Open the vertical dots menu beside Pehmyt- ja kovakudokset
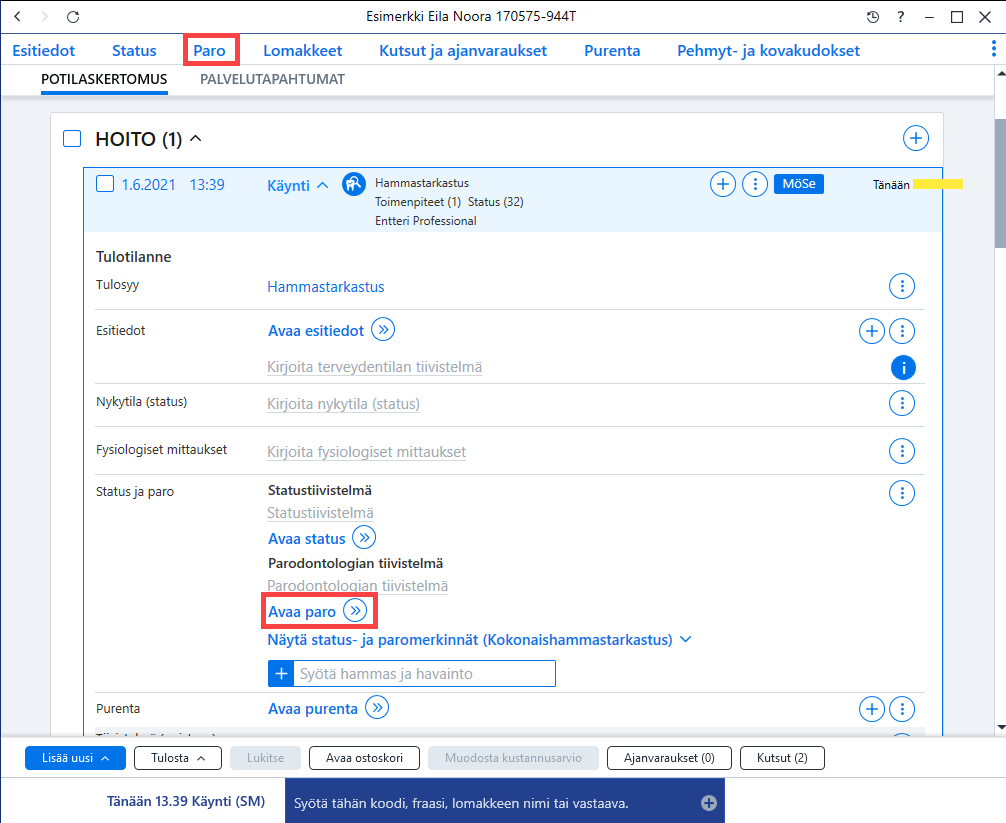Screen dimensions: 1006x823 [x=994, y=49]
